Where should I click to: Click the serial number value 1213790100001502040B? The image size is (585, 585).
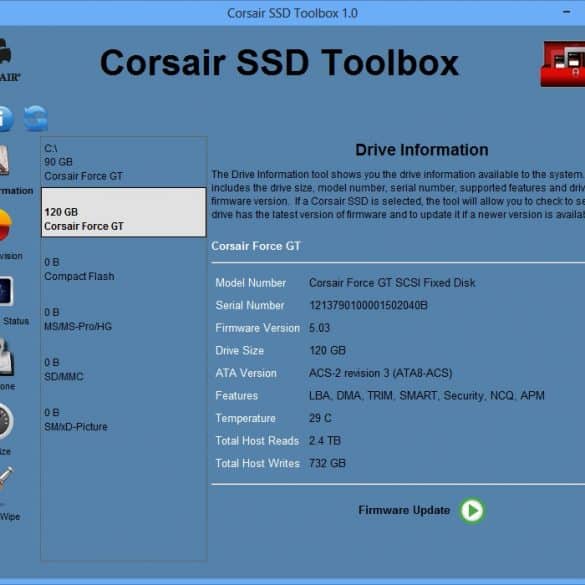click(x=368, y=306)
